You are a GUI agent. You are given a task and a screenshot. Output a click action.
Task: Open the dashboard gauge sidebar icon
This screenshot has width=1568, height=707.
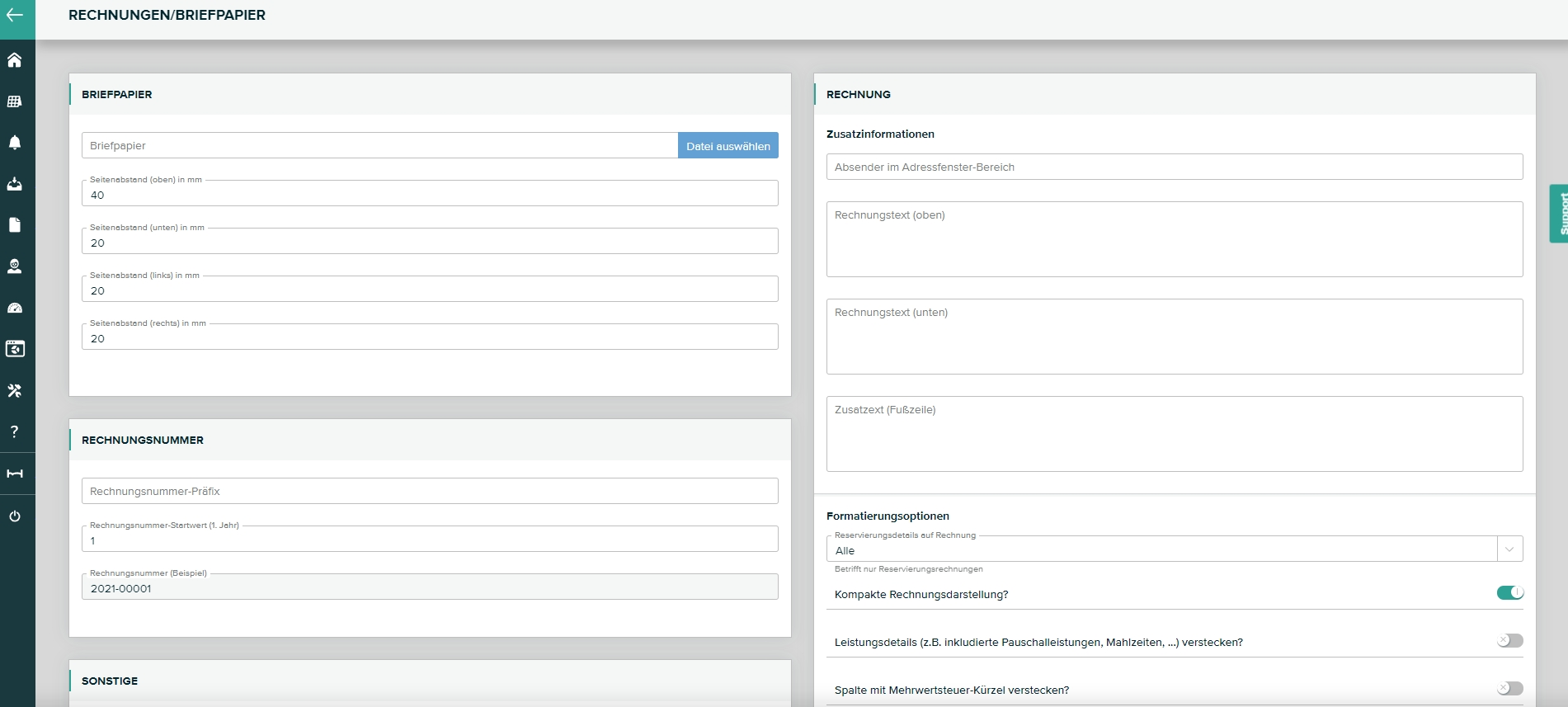[x=15, y=308]
